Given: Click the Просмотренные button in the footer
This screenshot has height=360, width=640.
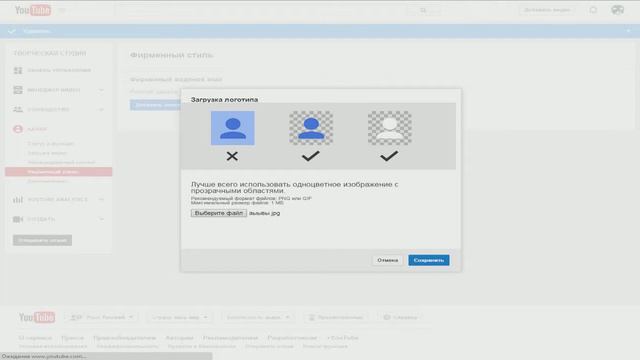Looking at the screenshot, I should [335, 317].
